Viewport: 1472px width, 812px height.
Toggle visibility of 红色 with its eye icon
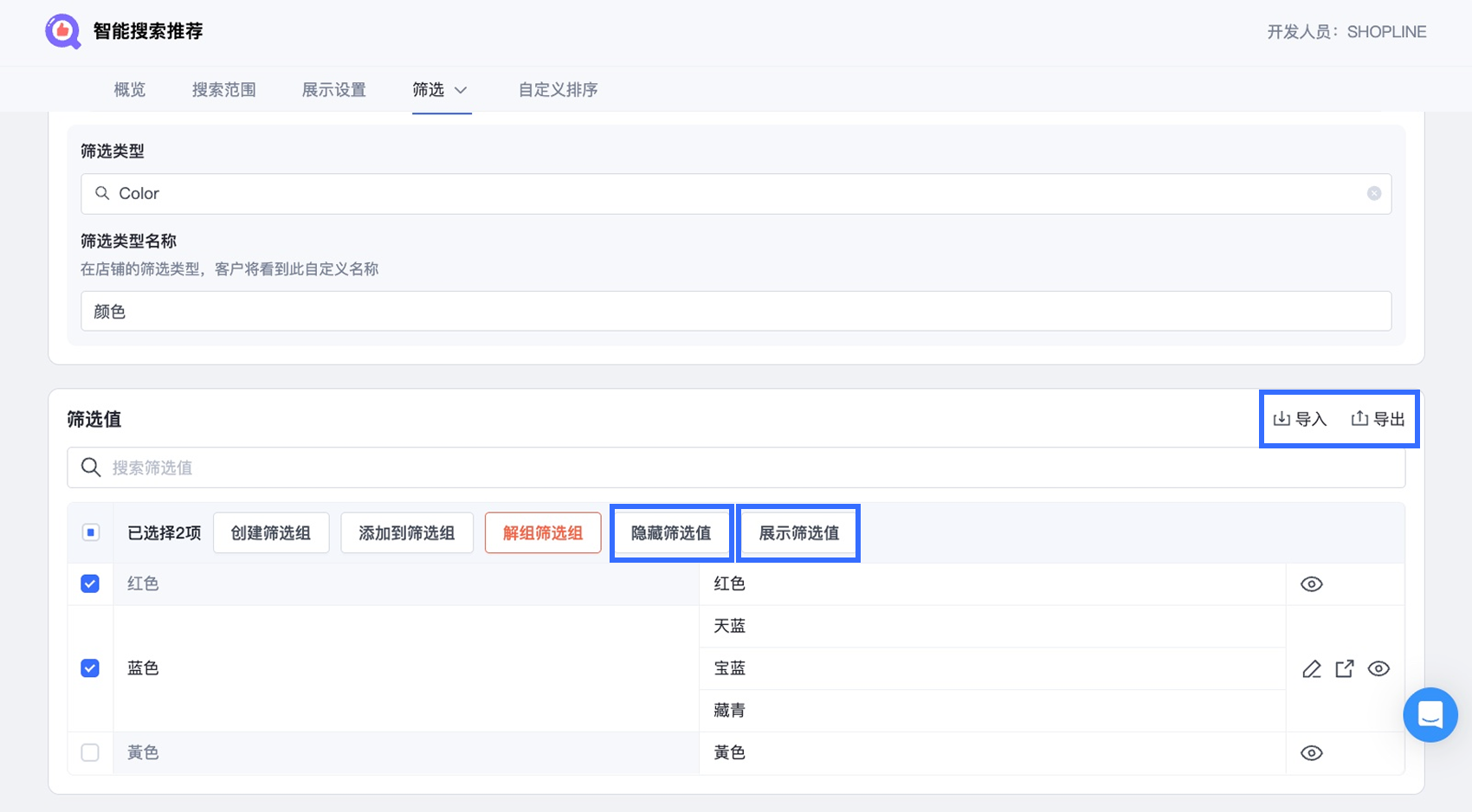point(1311,583)
